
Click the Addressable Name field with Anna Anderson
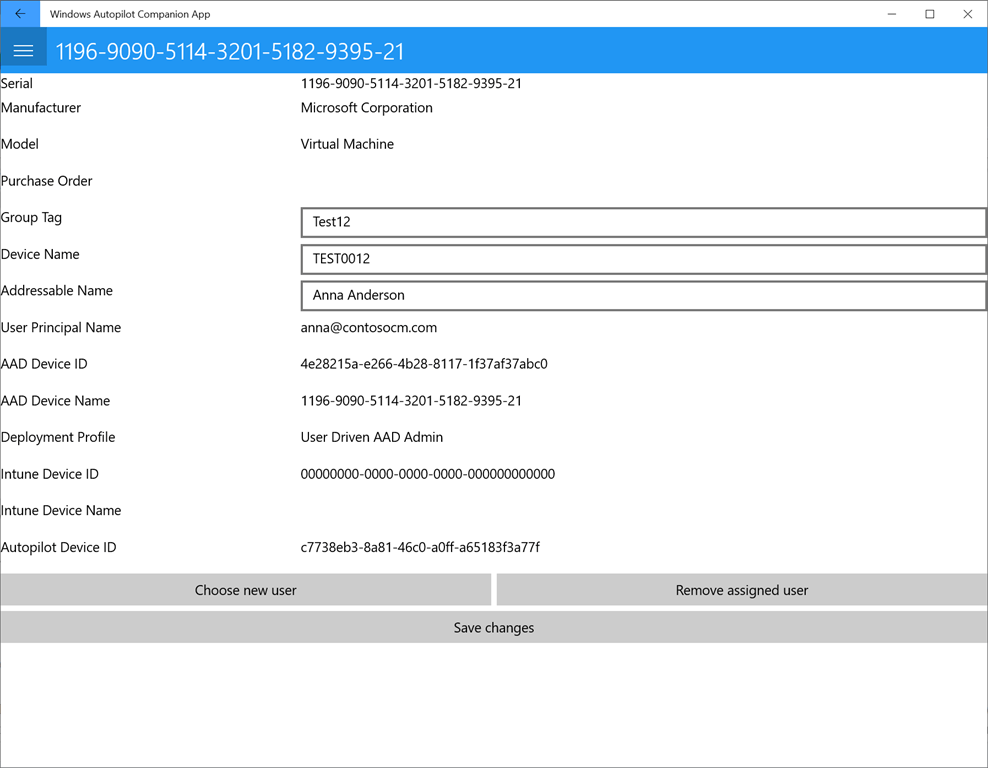(640, 295)
